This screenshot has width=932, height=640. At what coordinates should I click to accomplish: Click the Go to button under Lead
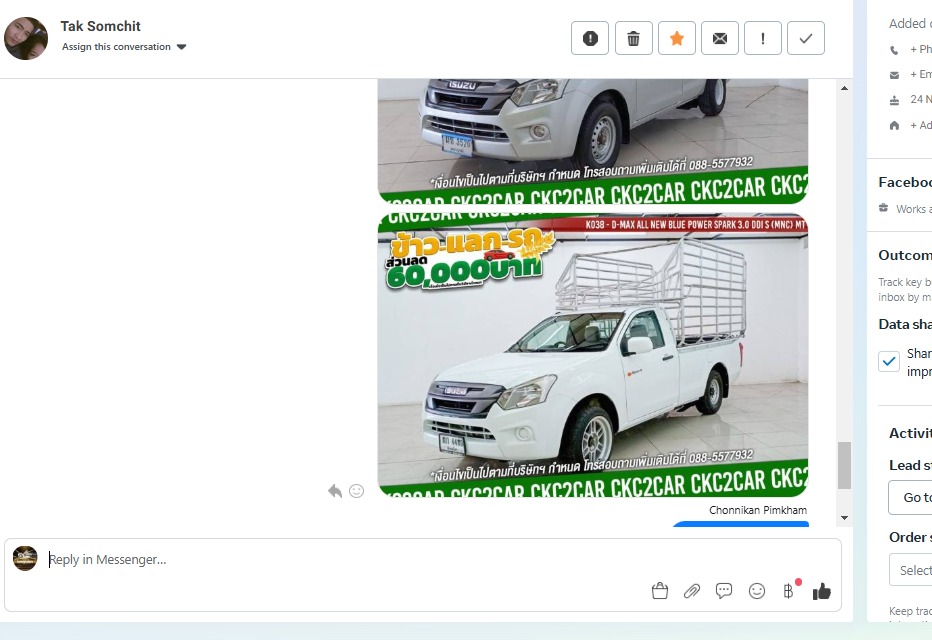[x=911, y=497]
